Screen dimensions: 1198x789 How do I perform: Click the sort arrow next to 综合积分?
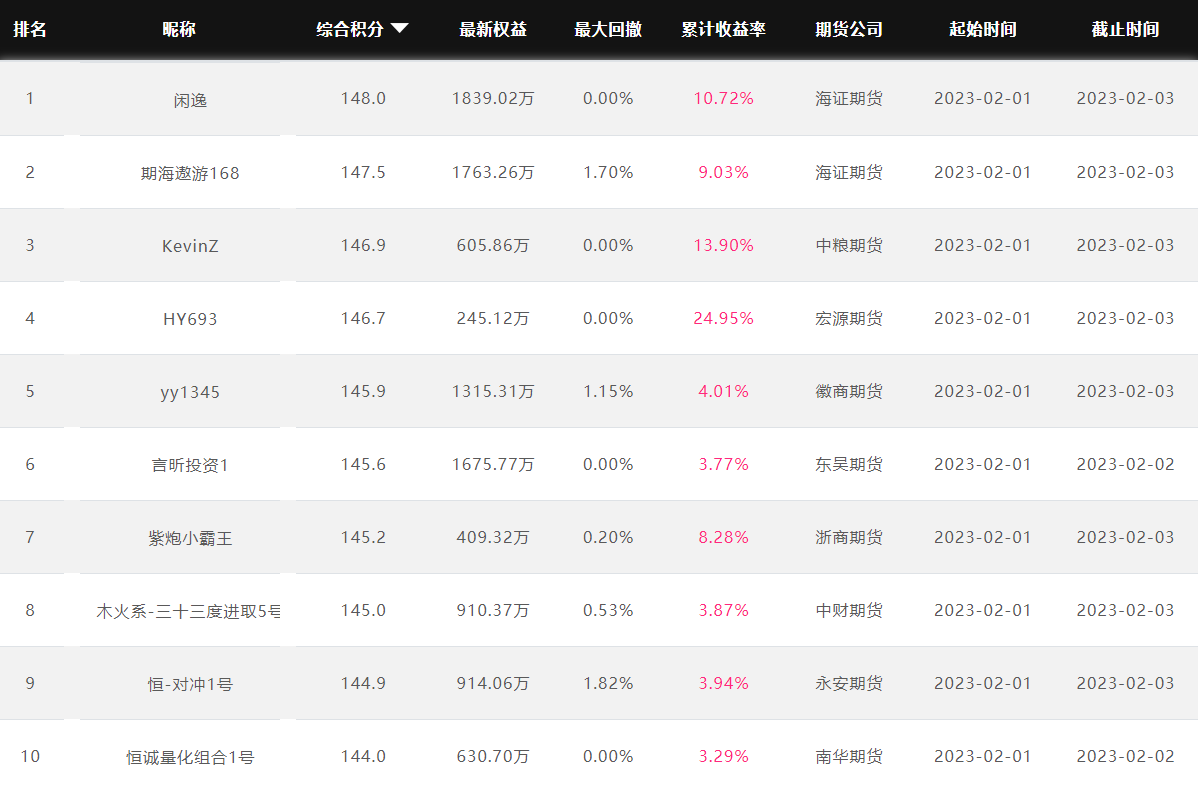tap(400, 28)
